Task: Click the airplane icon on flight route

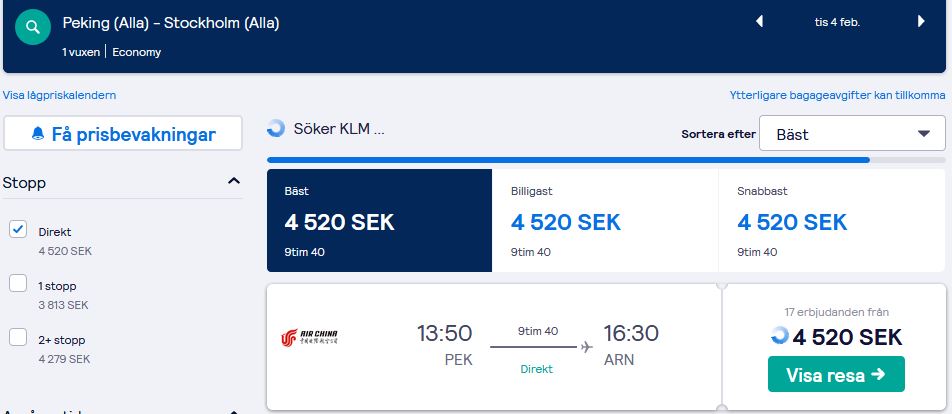Action: point(586,347)
